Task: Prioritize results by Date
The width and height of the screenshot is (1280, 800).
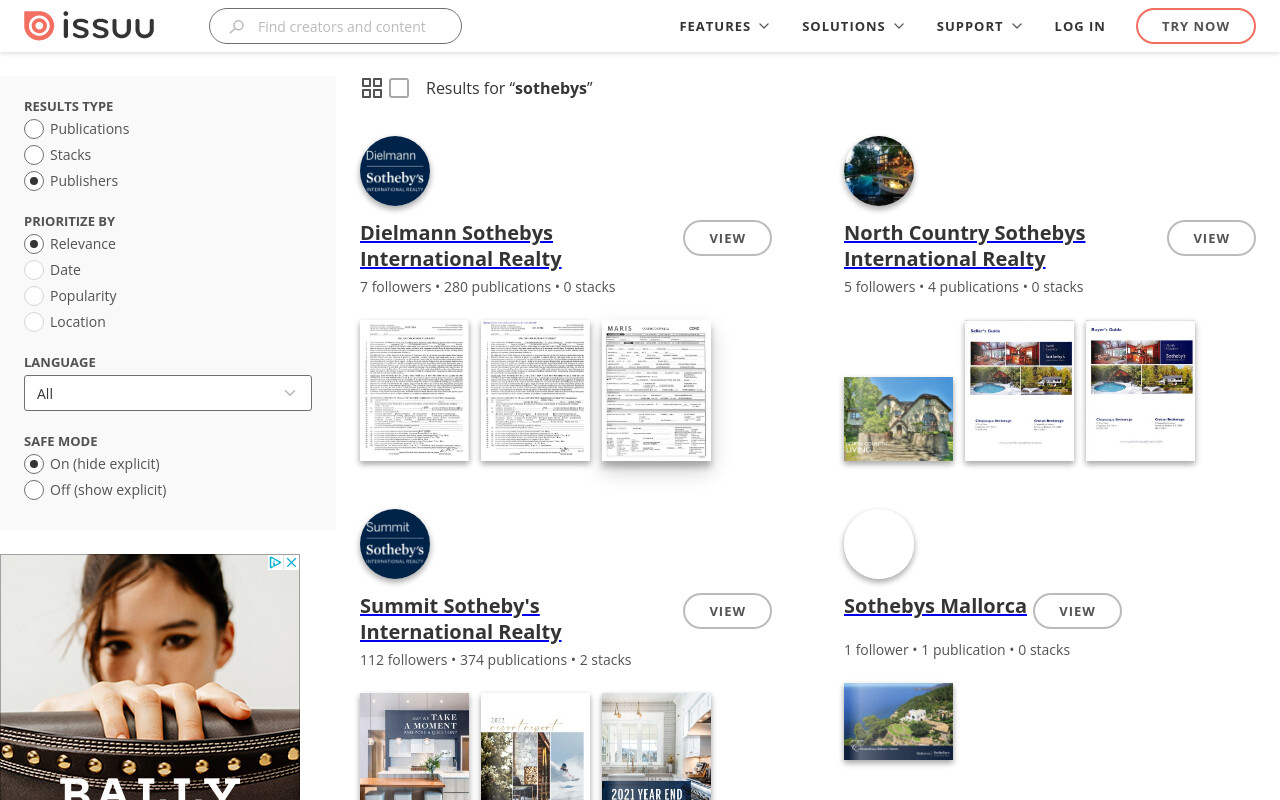Action: [x=34, y=270]
